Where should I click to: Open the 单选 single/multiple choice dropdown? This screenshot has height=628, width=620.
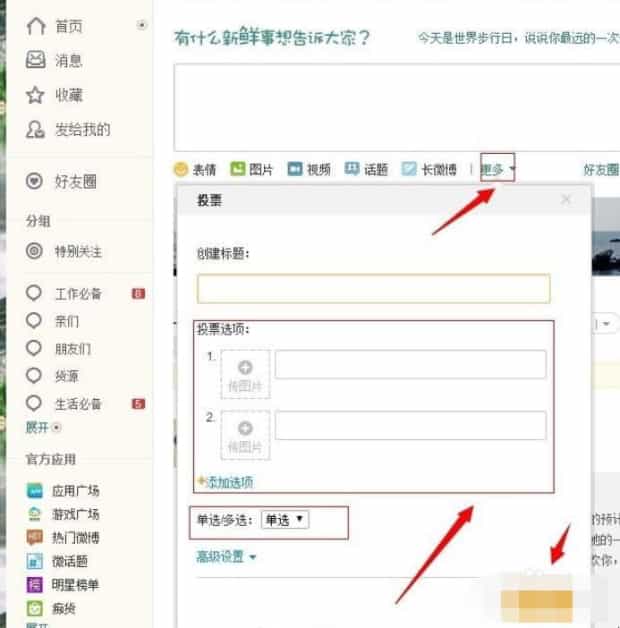286,520
